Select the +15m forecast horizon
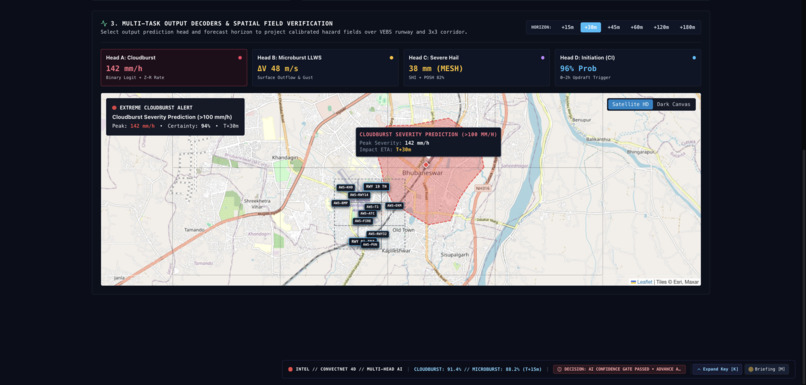Viewport: 806px width, 385px height. (x=567, y=27)
